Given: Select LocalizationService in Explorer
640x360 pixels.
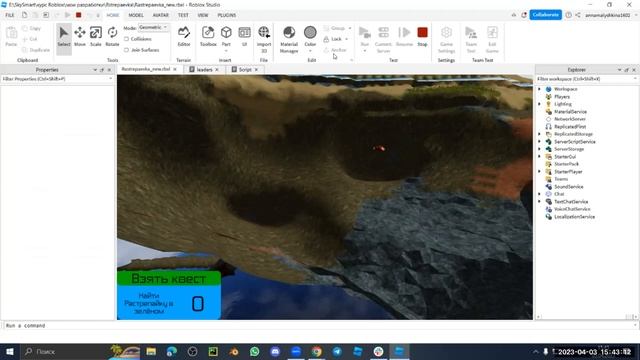Looking at the screenshot, I should point(574,217).
